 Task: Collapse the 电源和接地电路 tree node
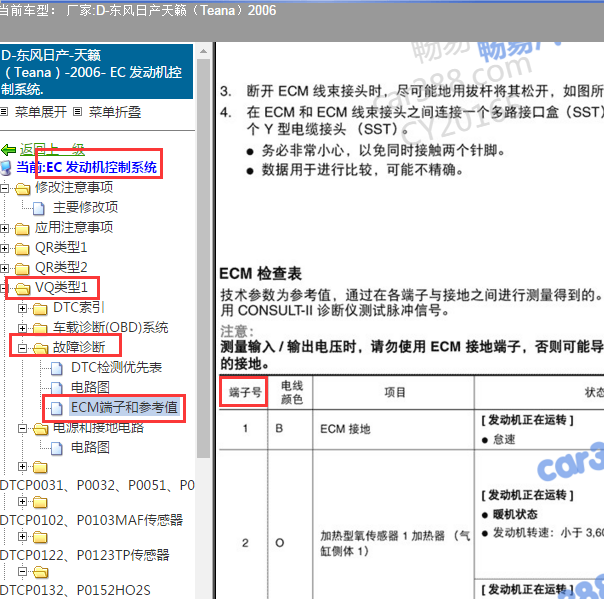click(22, 428)
